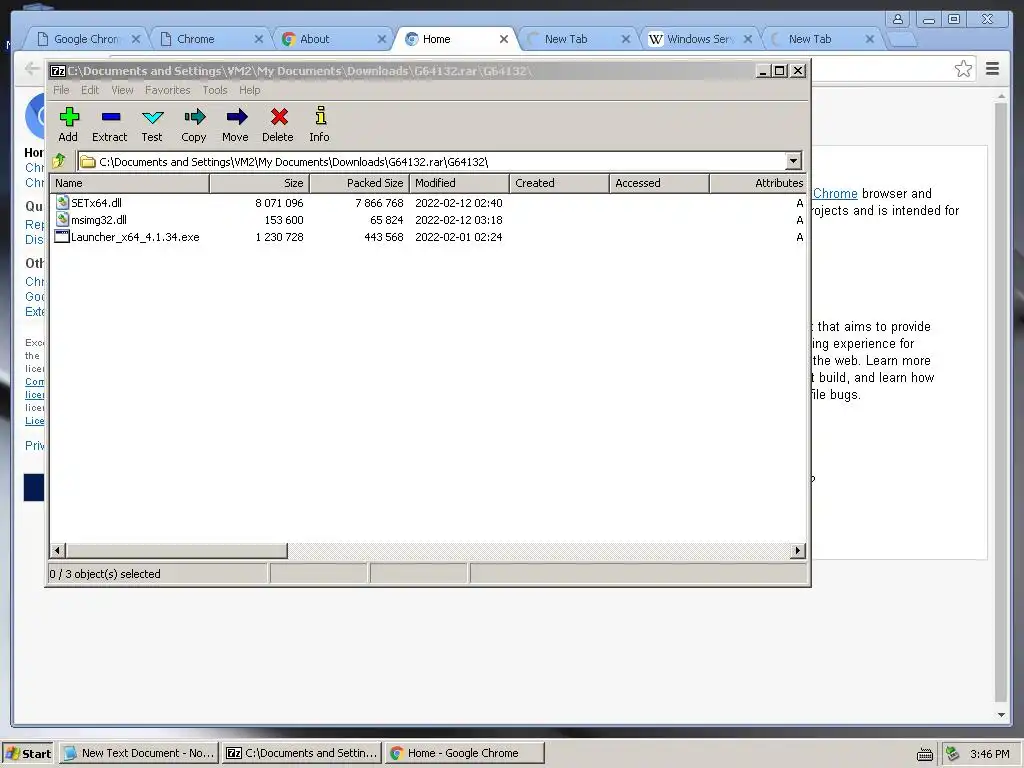Click packed size 443 568 cell

383,237
